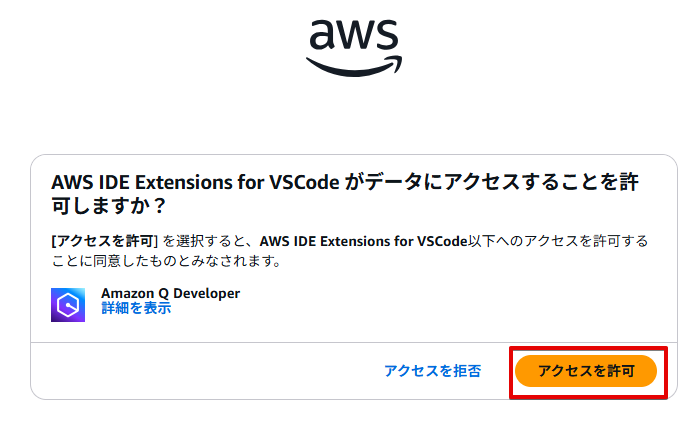Click the text ことに同意したものとみなされます。
The image size is (698, 426).
(x=164, y=261)
